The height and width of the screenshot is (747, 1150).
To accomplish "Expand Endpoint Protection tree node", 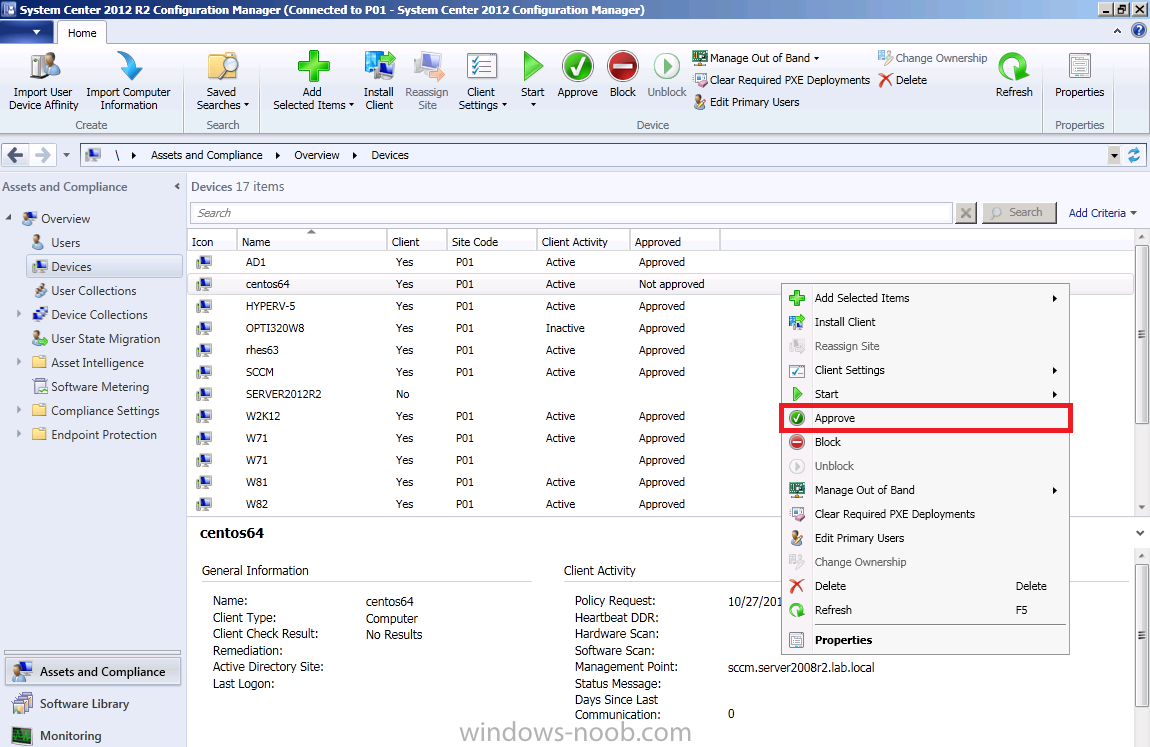I will point(19,435).
